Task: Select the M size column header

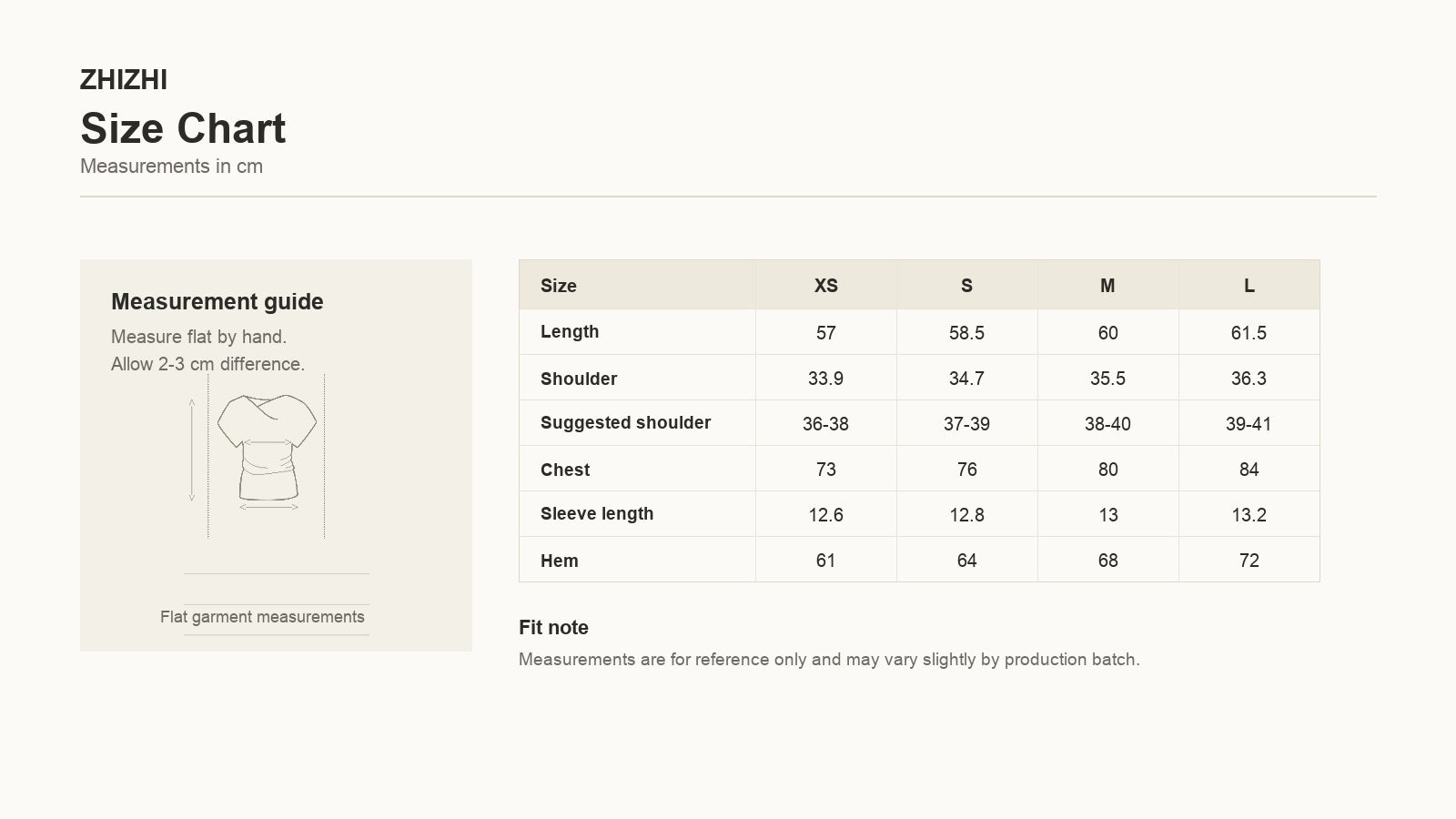Action: 1107,286
